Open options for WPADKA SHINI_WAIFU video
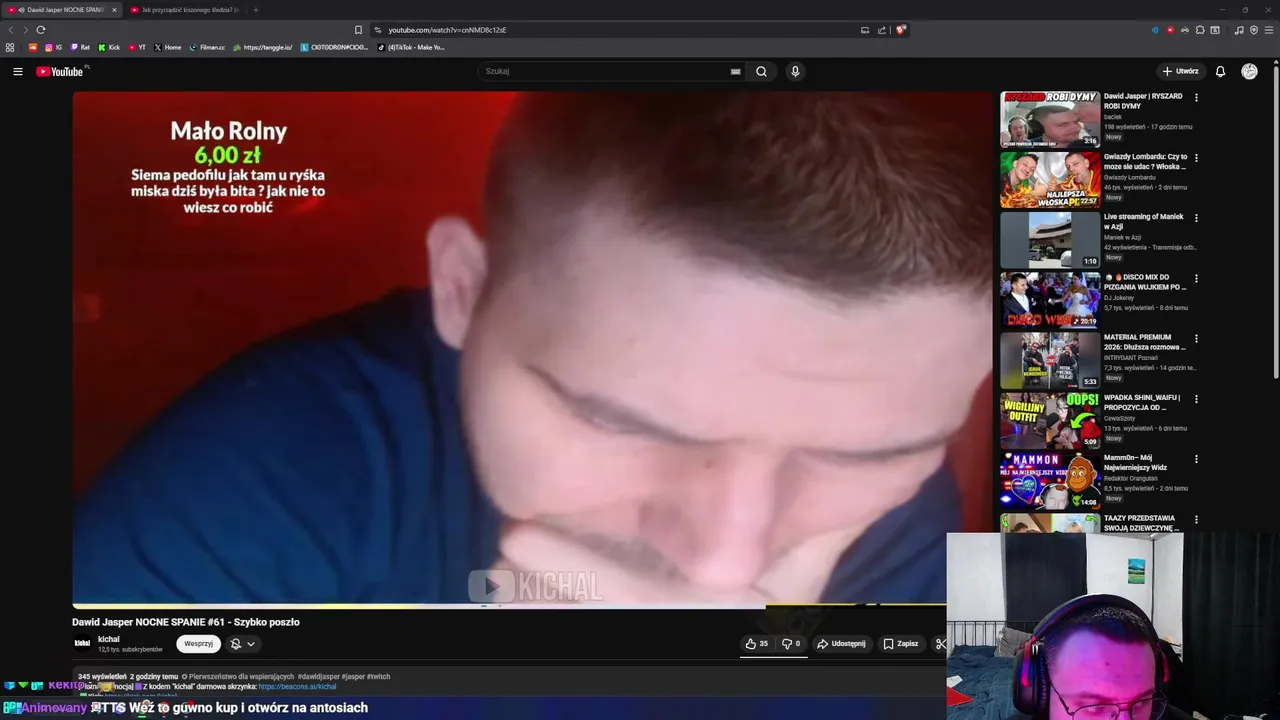This screenshot has width=1280, height=720. click(1196, 399)
